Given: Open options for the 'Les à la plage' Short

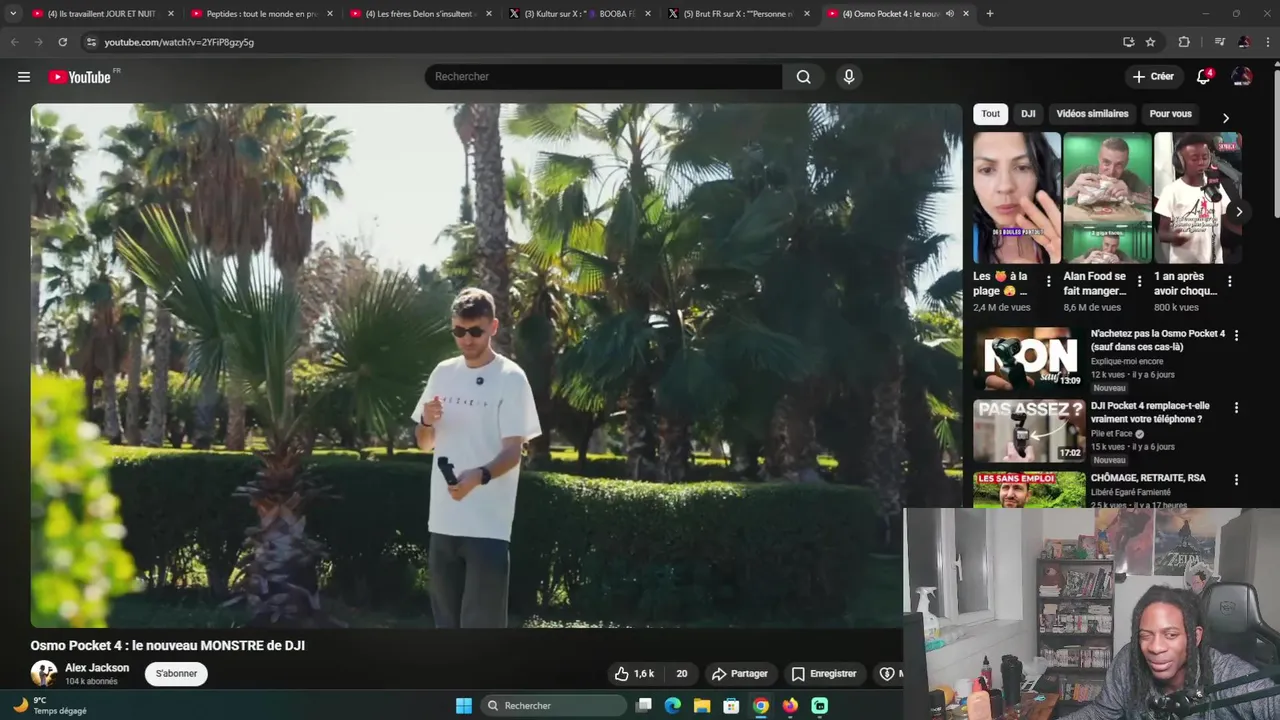Looking at the screenshot, I should [x=1048, y=282].
